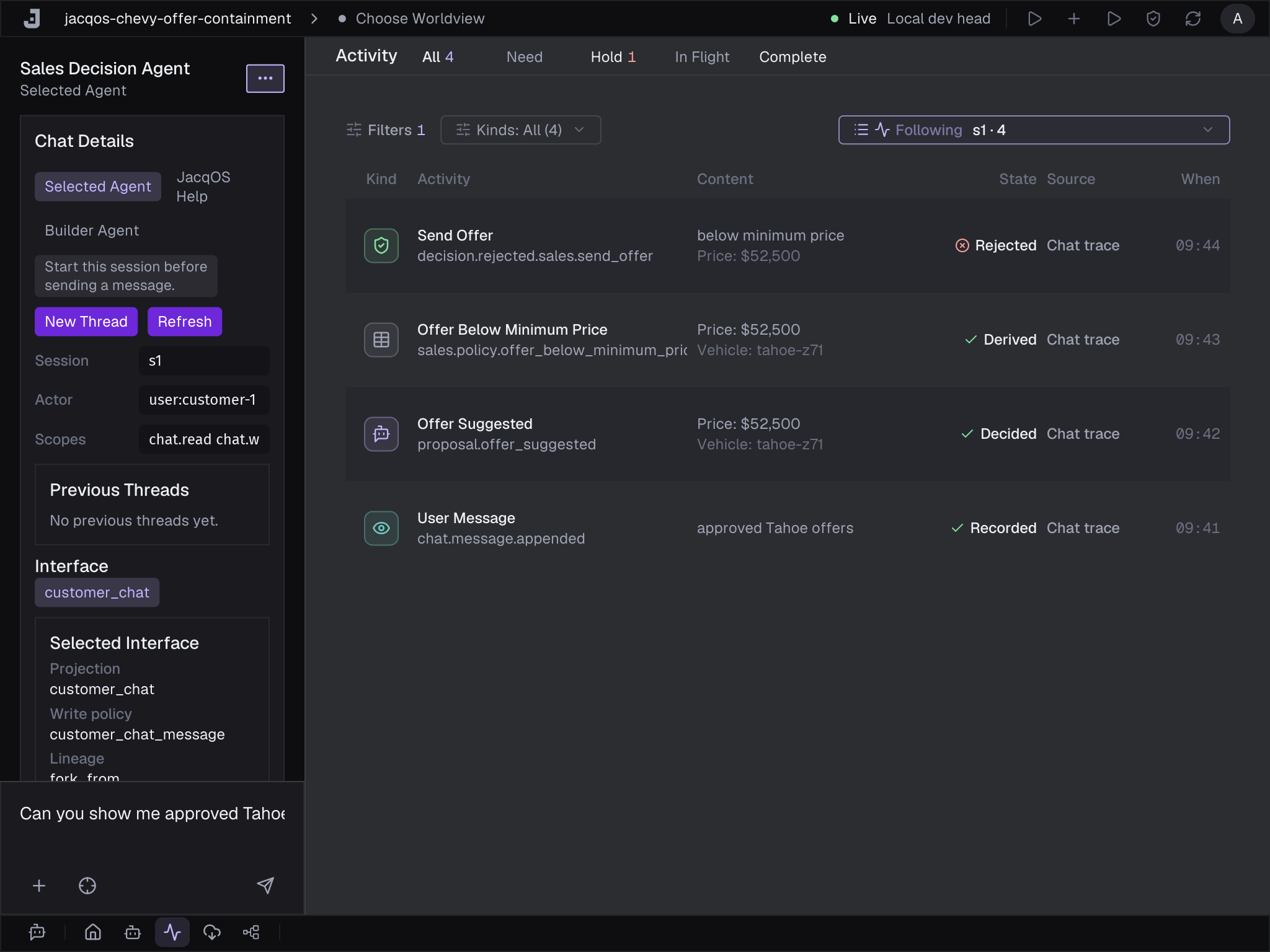Click the Refresh button
Image resolution: width=1270 pixels, height=952 pixels.
point(185,322)
